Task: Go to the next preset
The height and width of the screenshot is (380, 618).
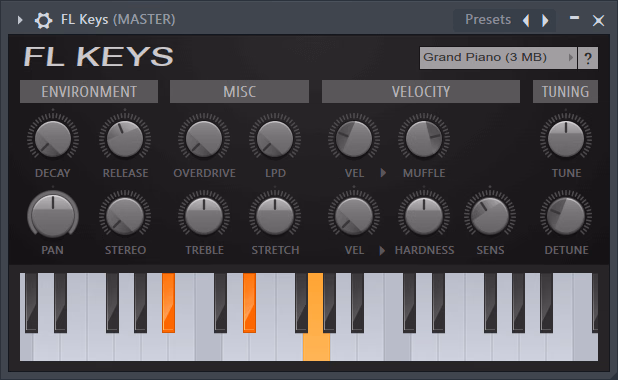Action: (545, 20)
